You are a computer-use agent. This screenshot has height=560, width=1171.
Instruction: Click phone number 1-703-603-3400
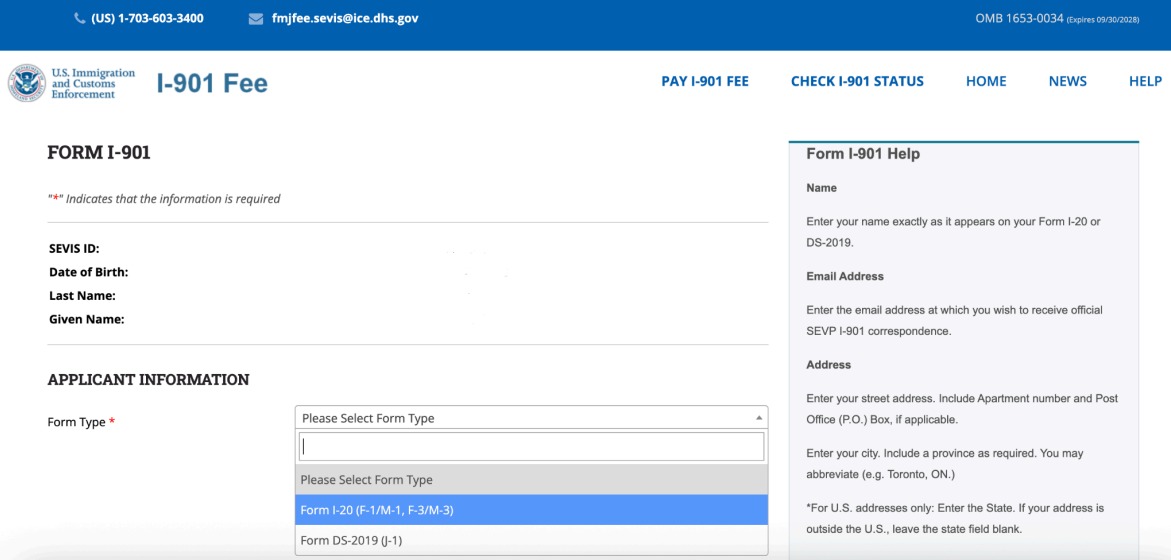(x=147, y=18)
